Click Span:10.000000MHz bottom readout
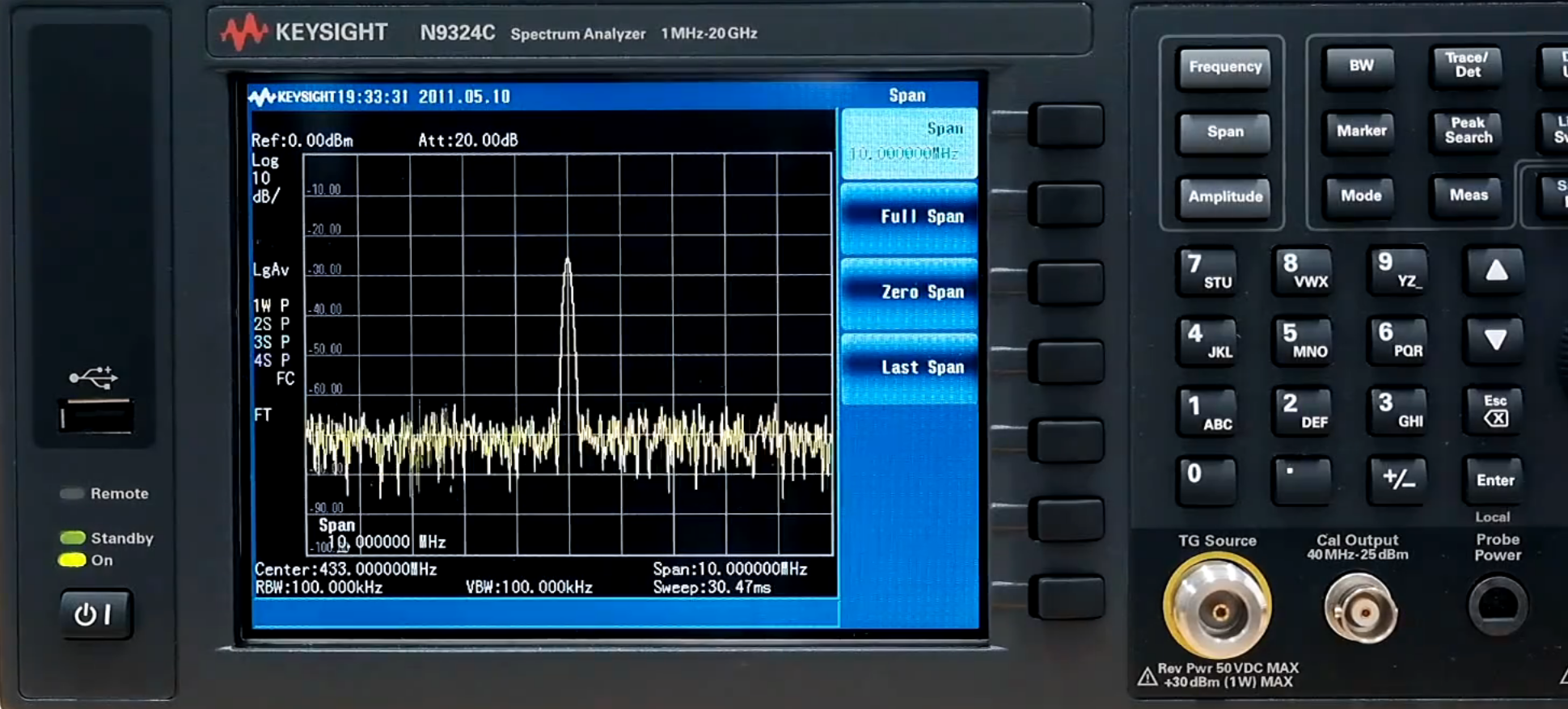 pos(730,569)
